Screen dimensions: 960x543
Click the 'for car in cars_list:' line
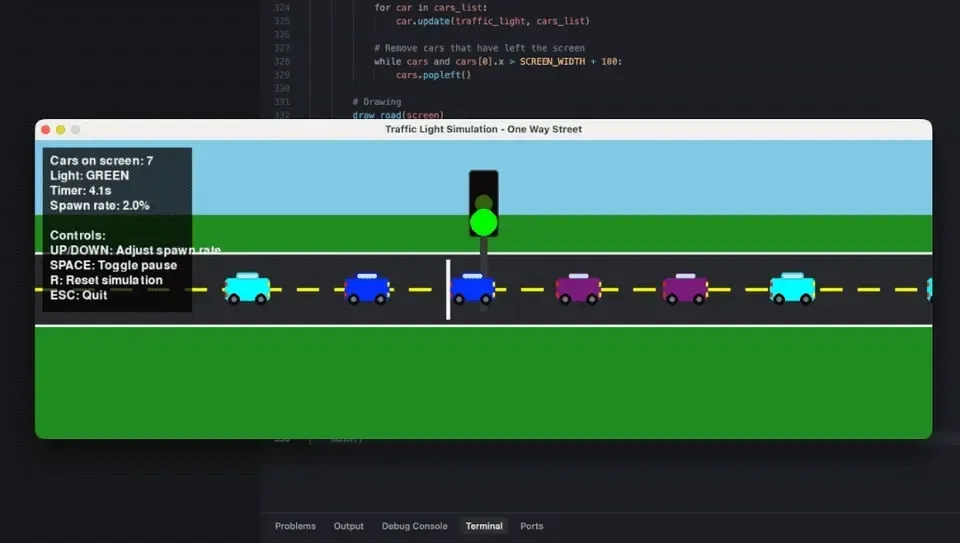coord(431,7)
